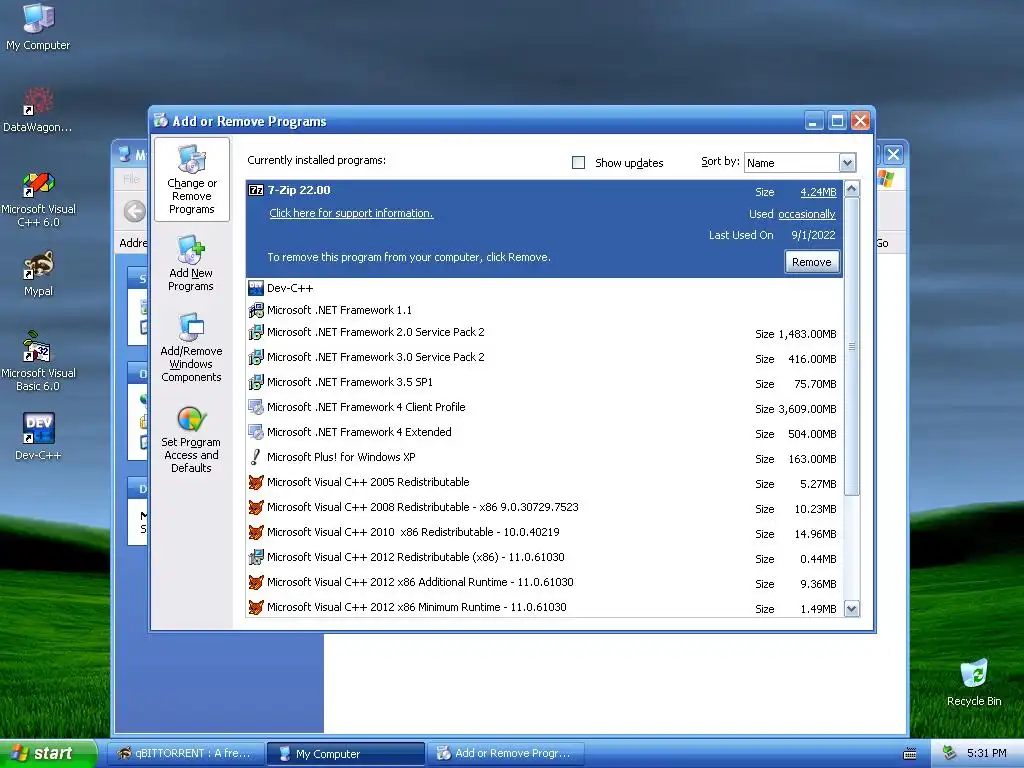Click Visual C++ 2005 Redistributable icon
Screen dimensions: 1024x768
click(x=256, y=482)
